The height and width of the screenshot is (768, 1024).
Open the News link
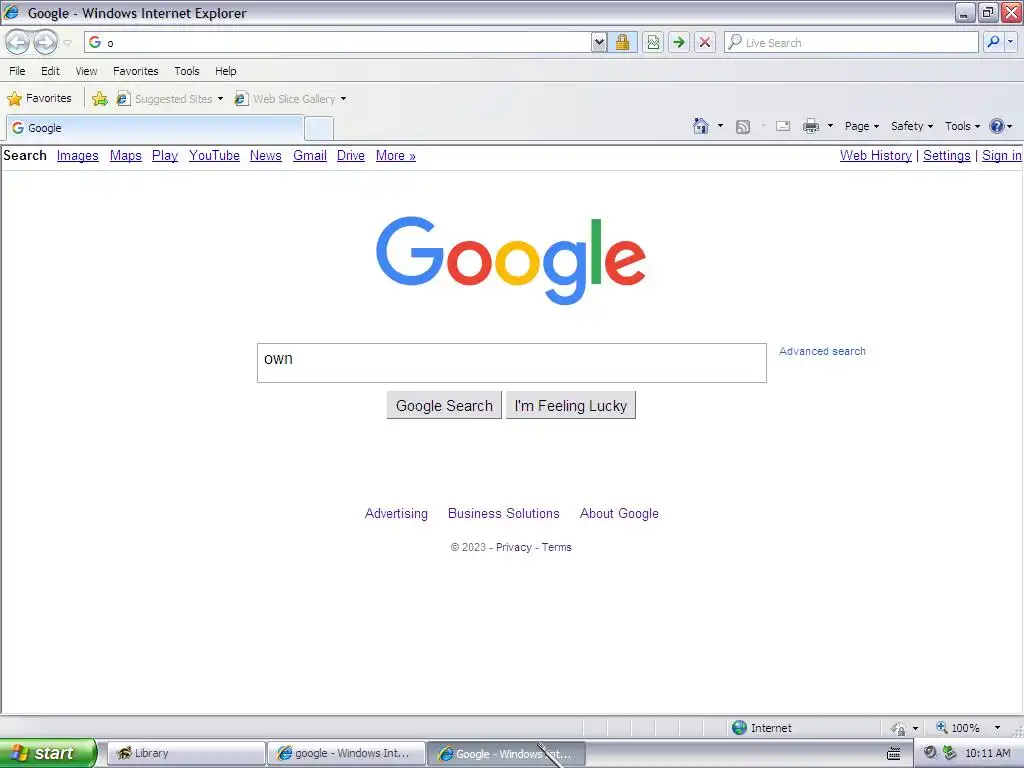tap(266, 155)
